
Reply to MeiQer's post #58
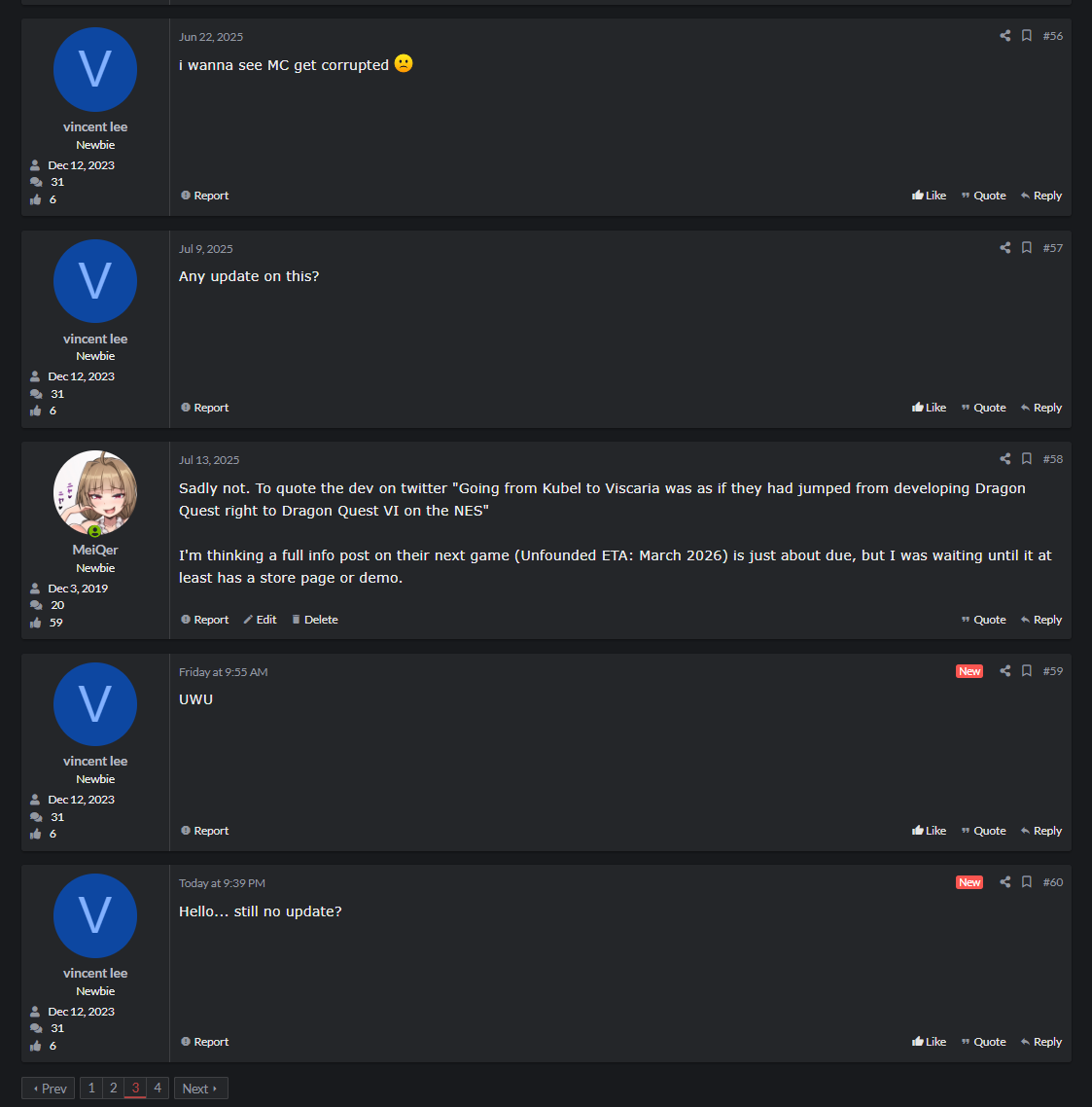click(1041, 619)
